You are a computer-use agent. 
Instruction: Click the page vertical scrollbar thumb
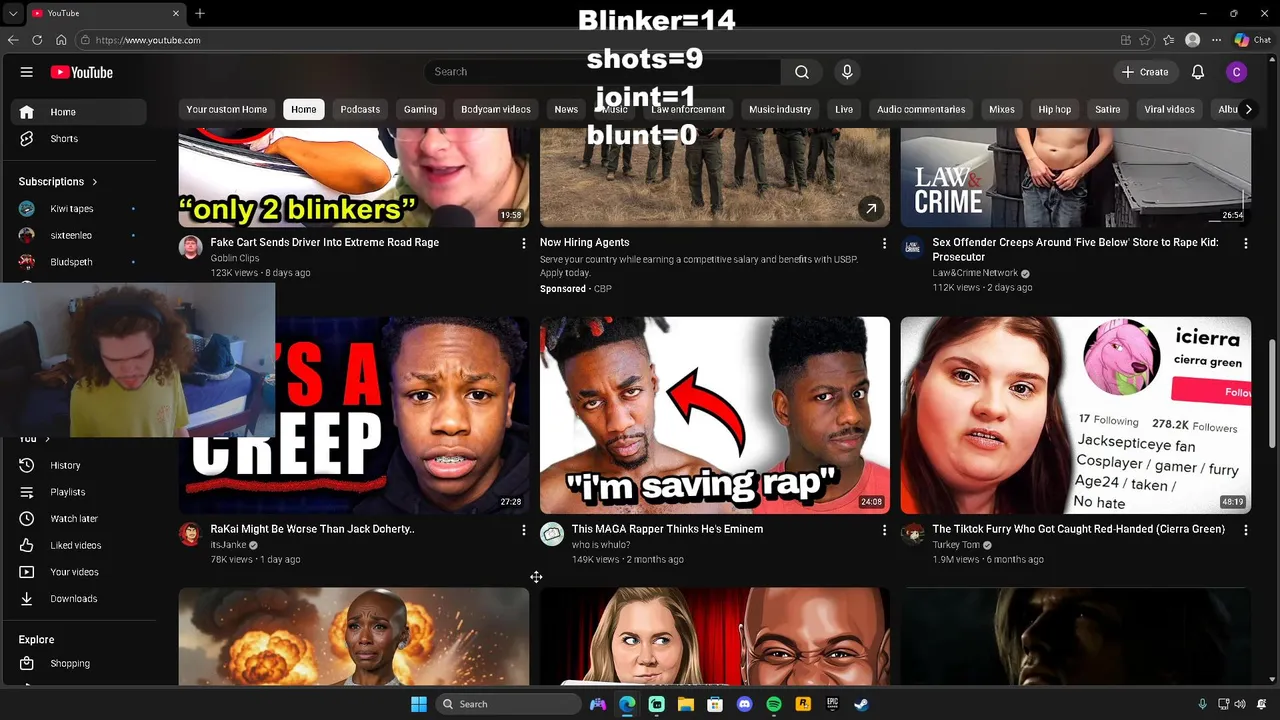1273,394
